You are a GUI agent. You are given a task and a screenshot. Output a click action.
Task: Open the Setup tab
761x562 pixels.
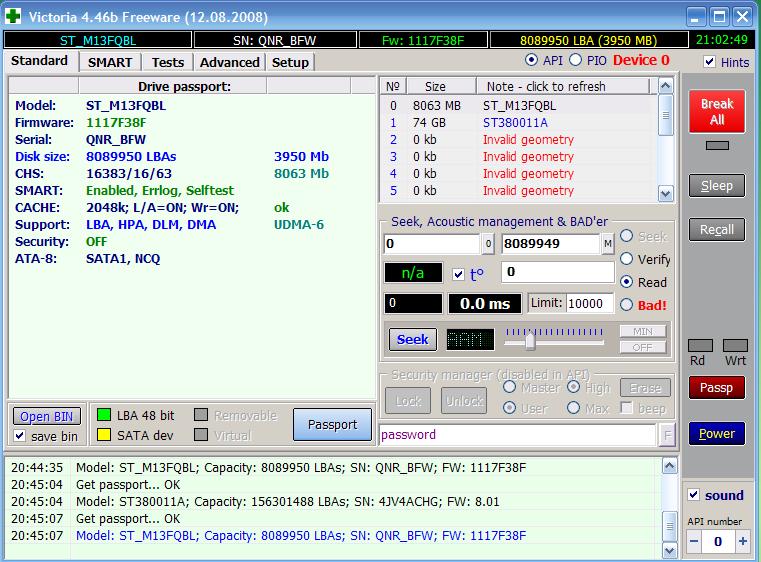tap(290, 62)
